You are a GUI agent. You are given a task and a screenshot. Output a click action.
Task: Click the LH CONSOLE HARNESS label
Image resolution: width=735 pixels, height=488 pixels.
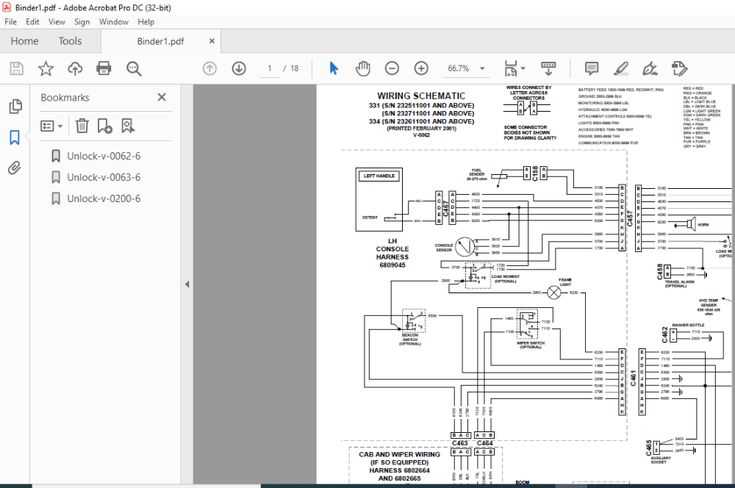(392, 253)
